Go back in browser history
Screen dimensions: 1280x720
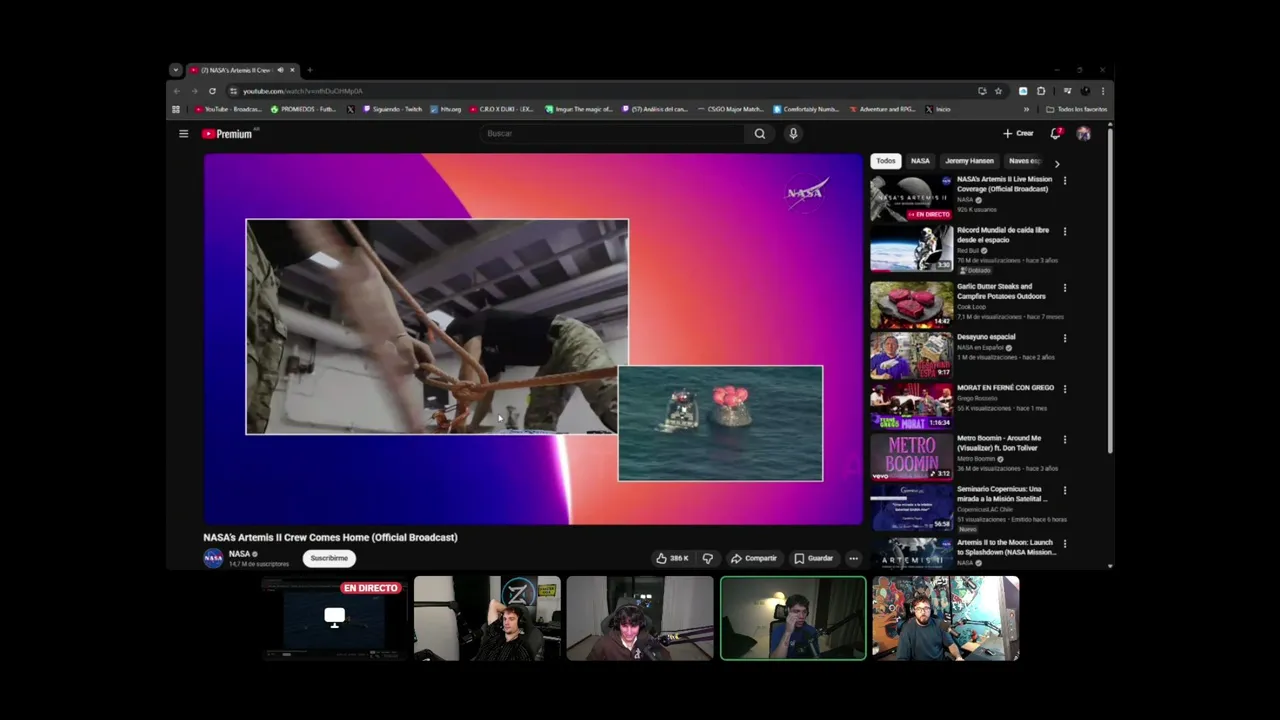(x=178, y=91)
